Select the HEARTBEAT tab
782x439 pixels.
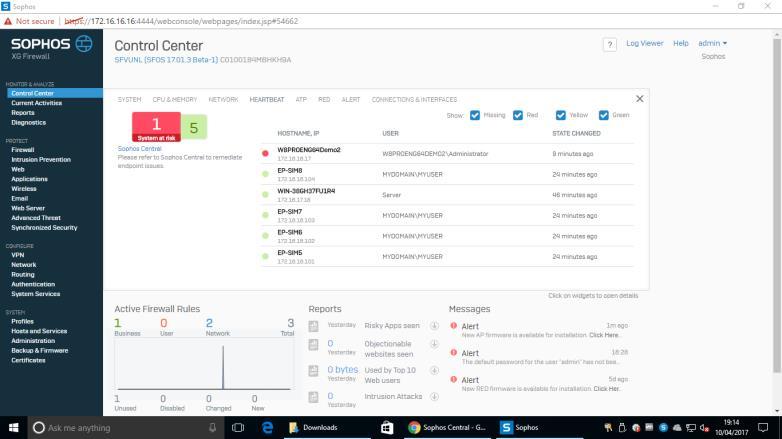click(x=267, y=100)
